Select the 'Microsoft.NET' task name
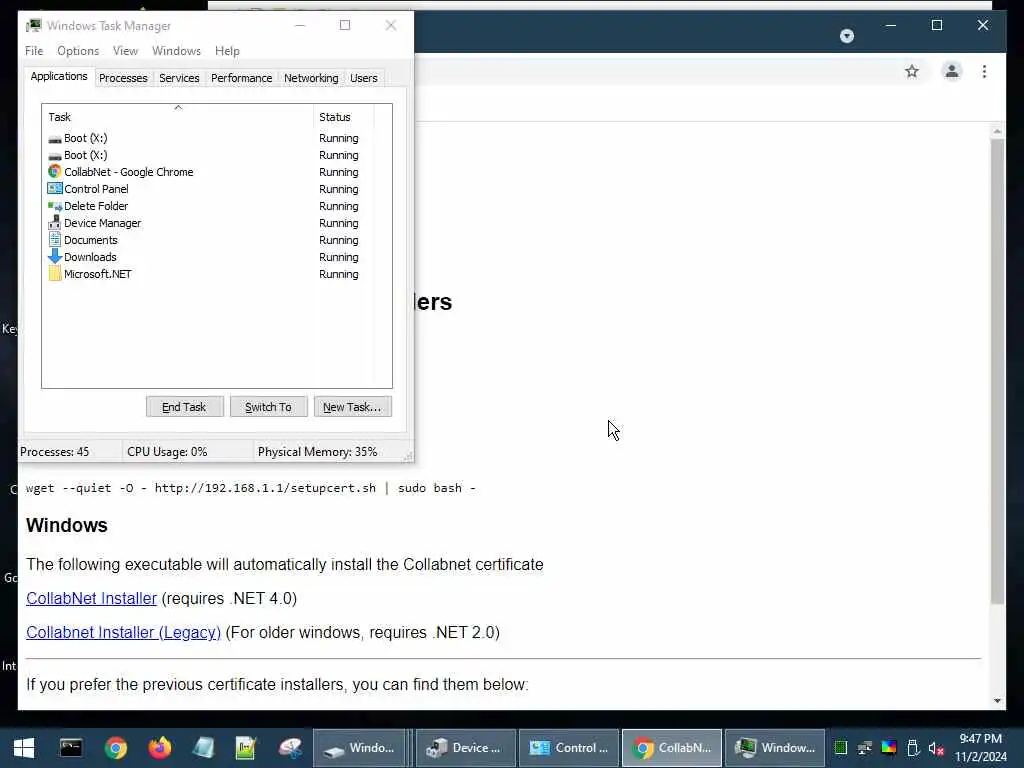The width and height of the screenshot is (1024, 768). pos(98,274)
